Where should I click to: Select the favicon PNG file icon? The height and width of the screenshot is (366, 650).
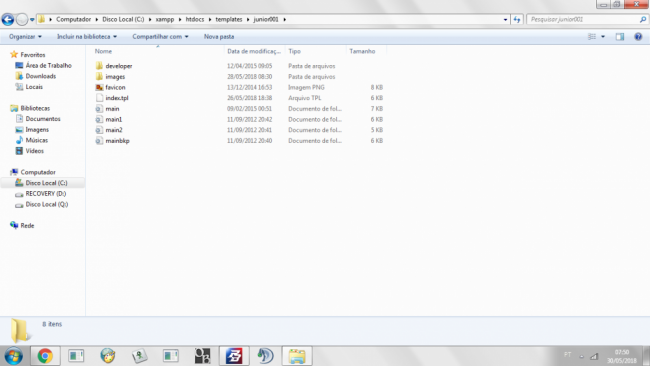click(x=99, y=87)
